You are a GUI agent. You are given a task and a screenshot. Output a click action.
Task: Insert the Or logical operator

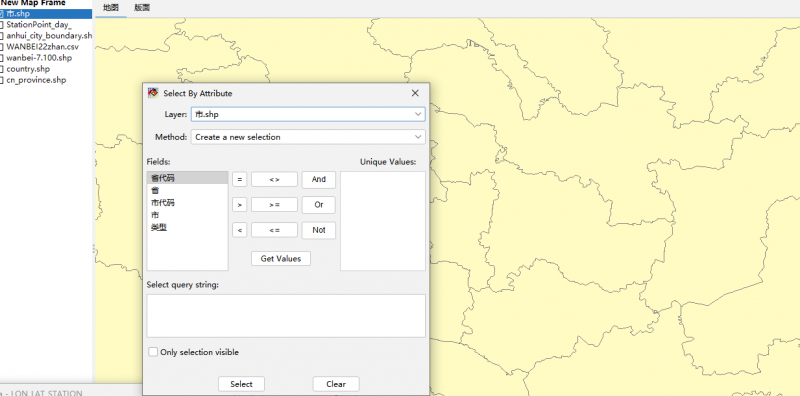point(318,205)
